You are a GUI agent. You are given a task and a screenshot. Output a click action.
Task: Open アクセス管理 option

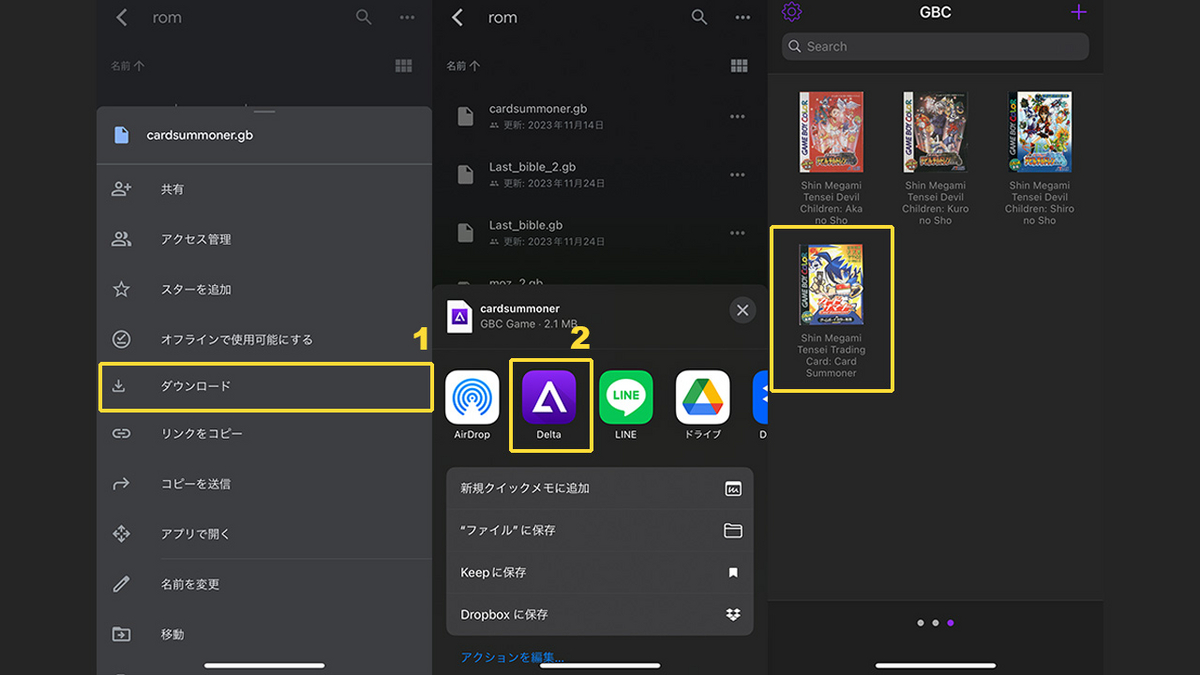click(x=265, y=239)
